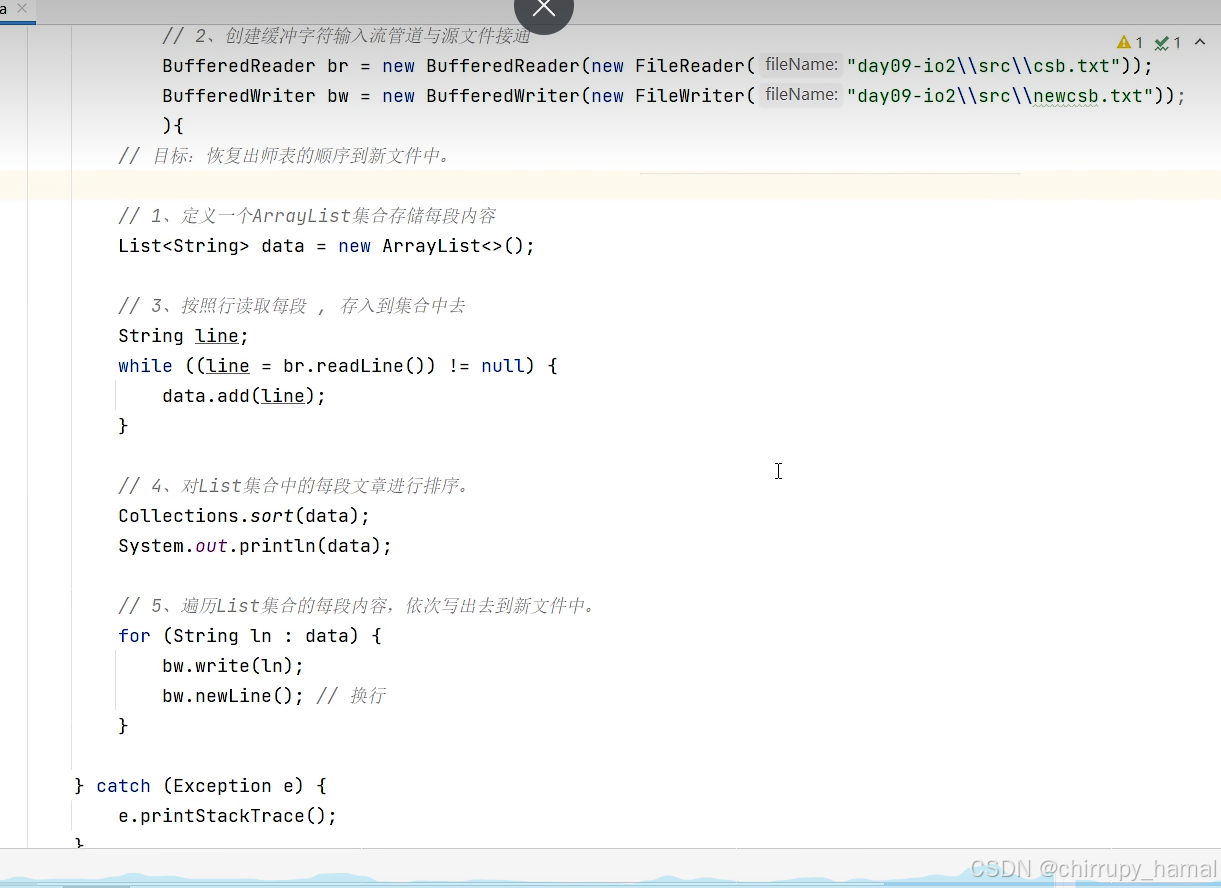
Task: Click the 'catch (Exception e)' clause
Action: point(200,786)
